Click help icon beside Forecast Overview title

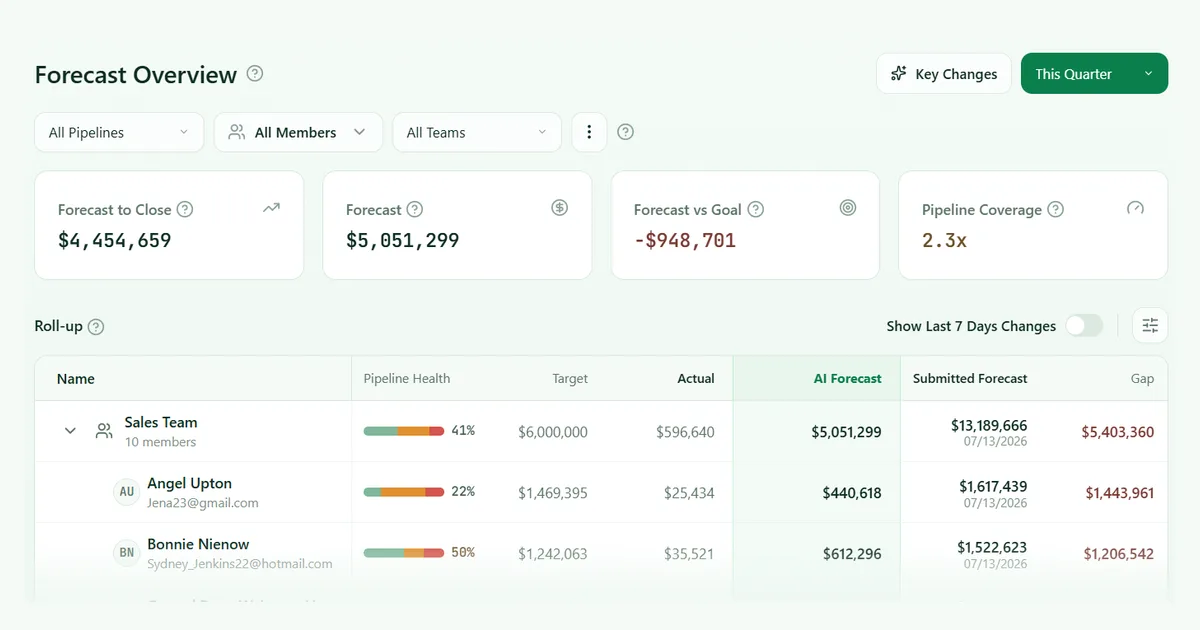click(x=255, y=74)
